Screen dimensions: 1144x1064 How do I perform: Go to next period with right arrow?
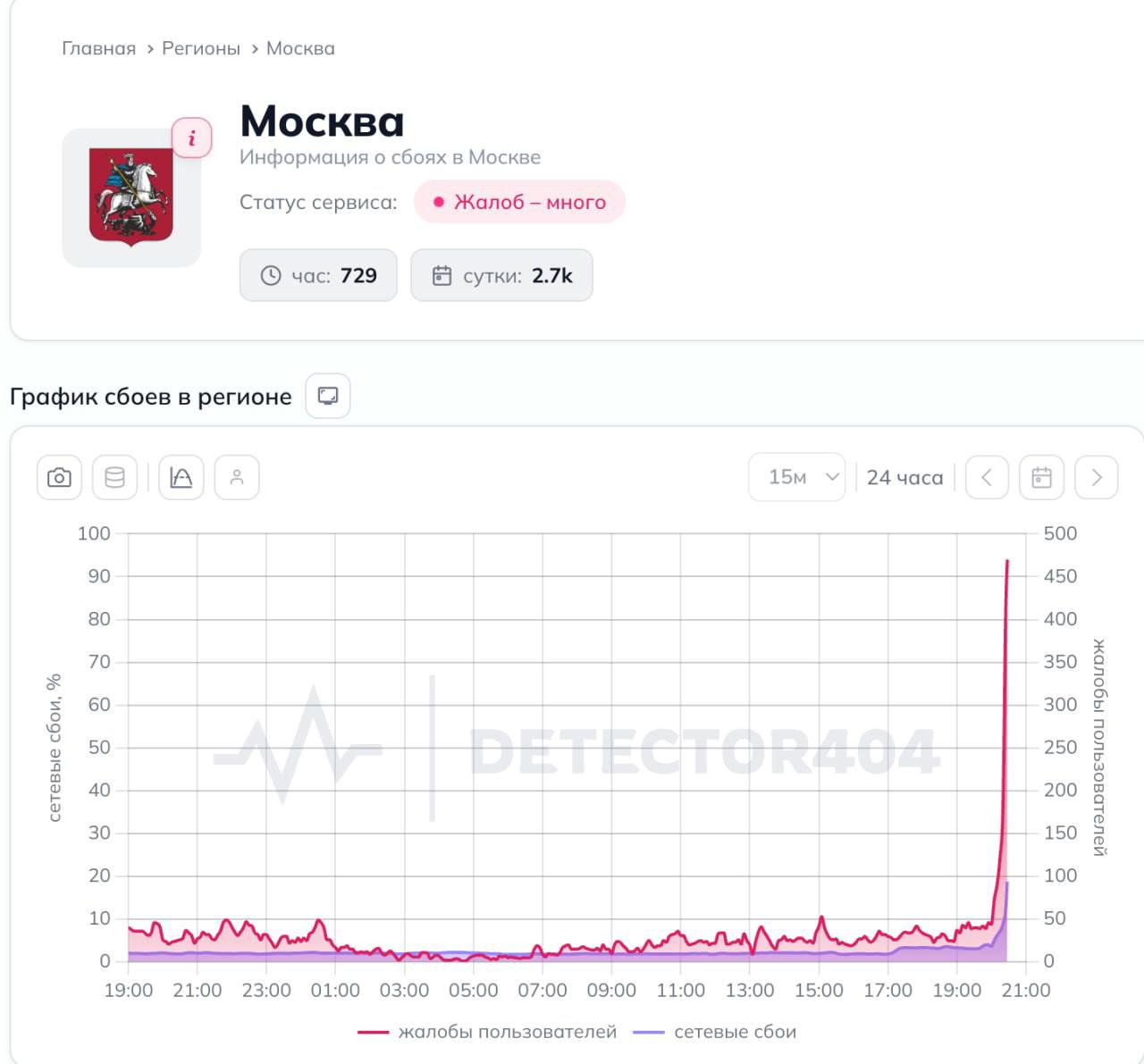tap(1097, 477)
